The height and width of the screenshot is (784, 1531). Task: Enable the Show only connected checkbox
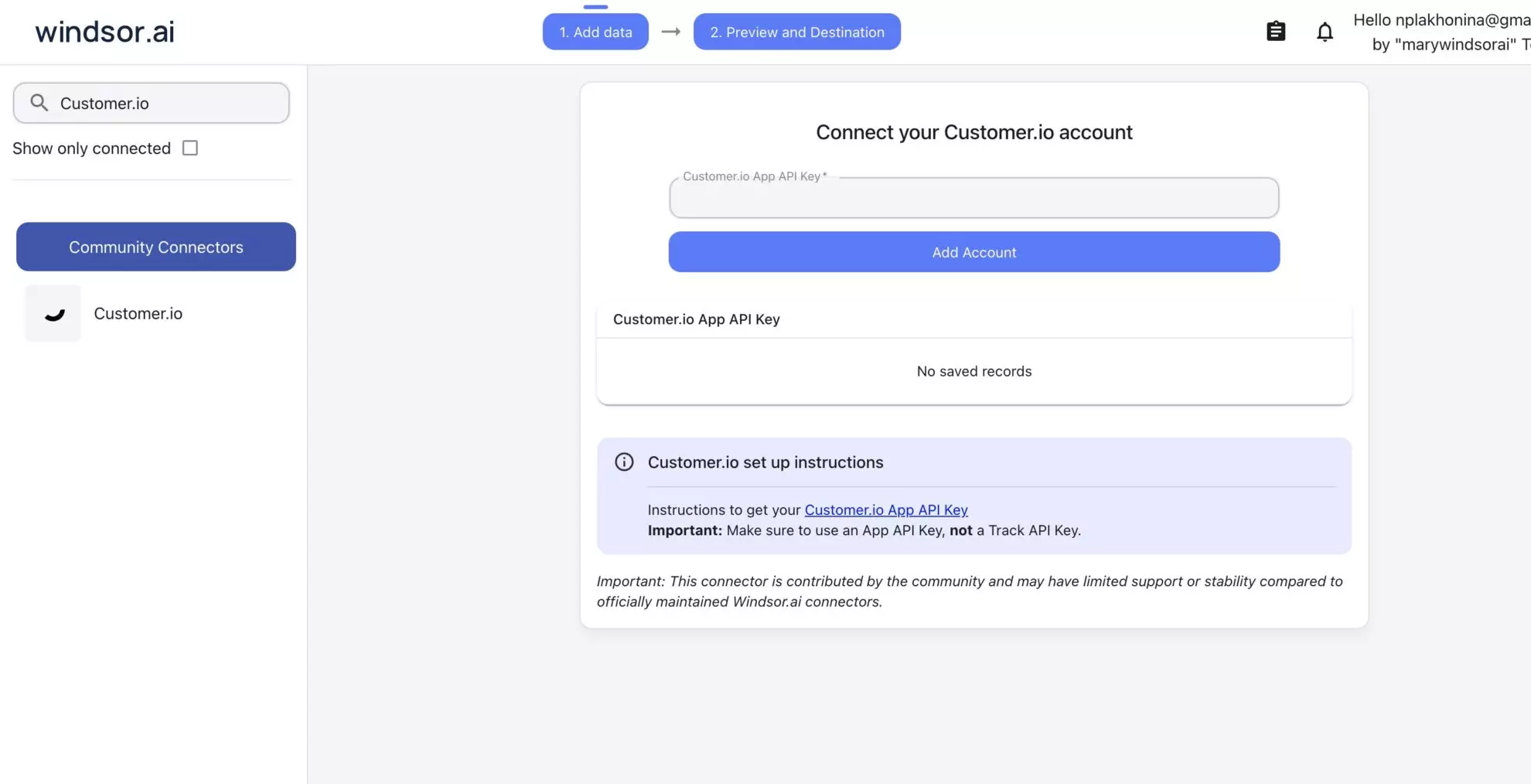tap(190, 147)
